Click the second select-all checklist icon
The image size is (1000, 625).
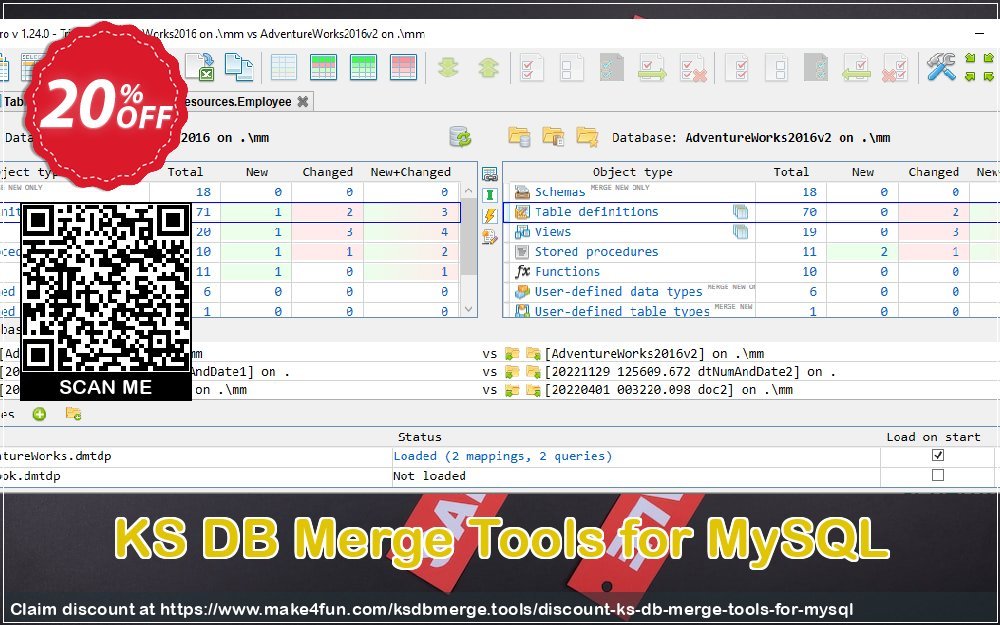[737, 67]
